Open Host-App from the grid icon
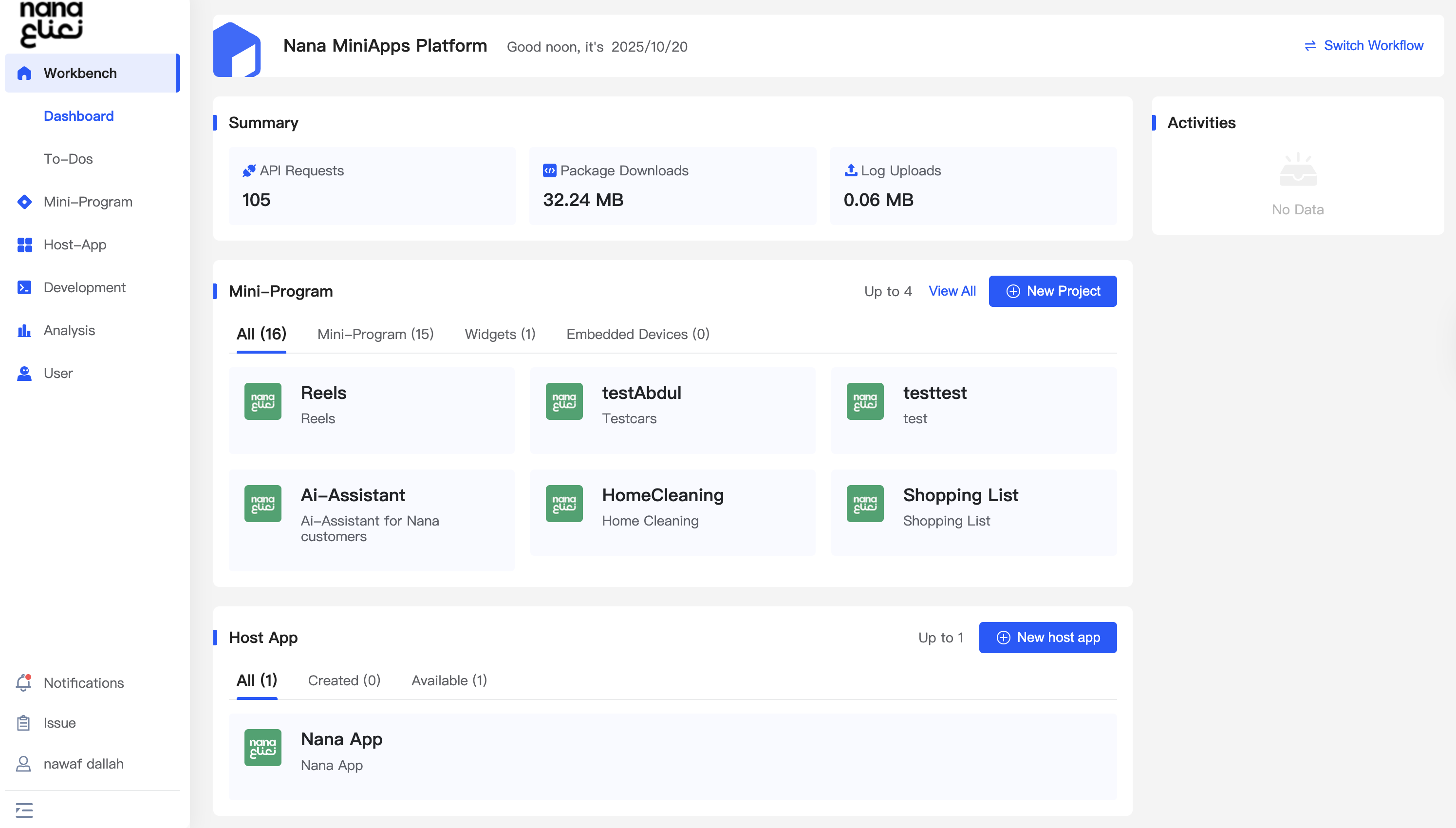 24,245
